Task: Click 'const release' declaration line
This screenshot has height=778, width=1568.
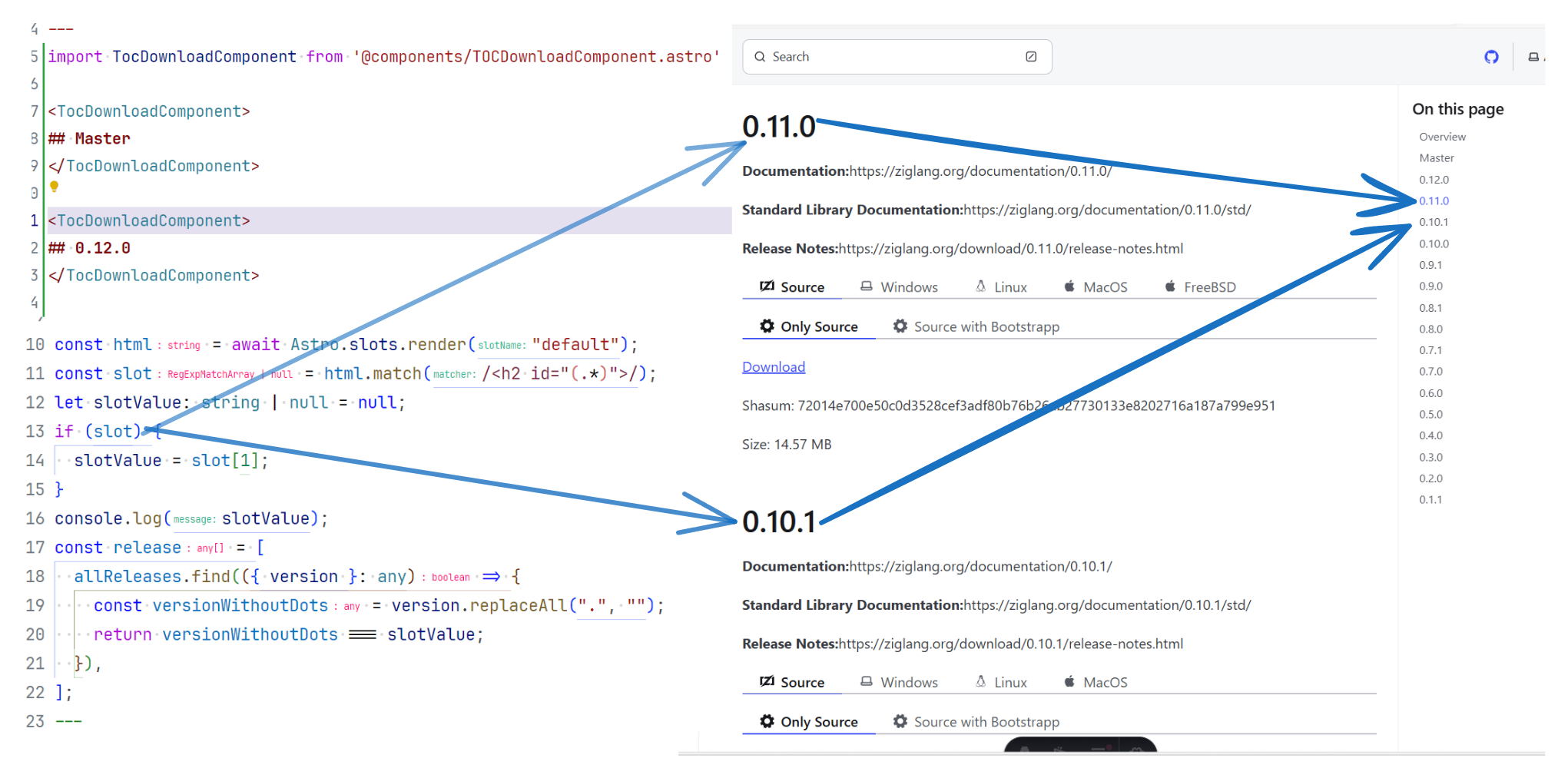Action: (159, 548)
